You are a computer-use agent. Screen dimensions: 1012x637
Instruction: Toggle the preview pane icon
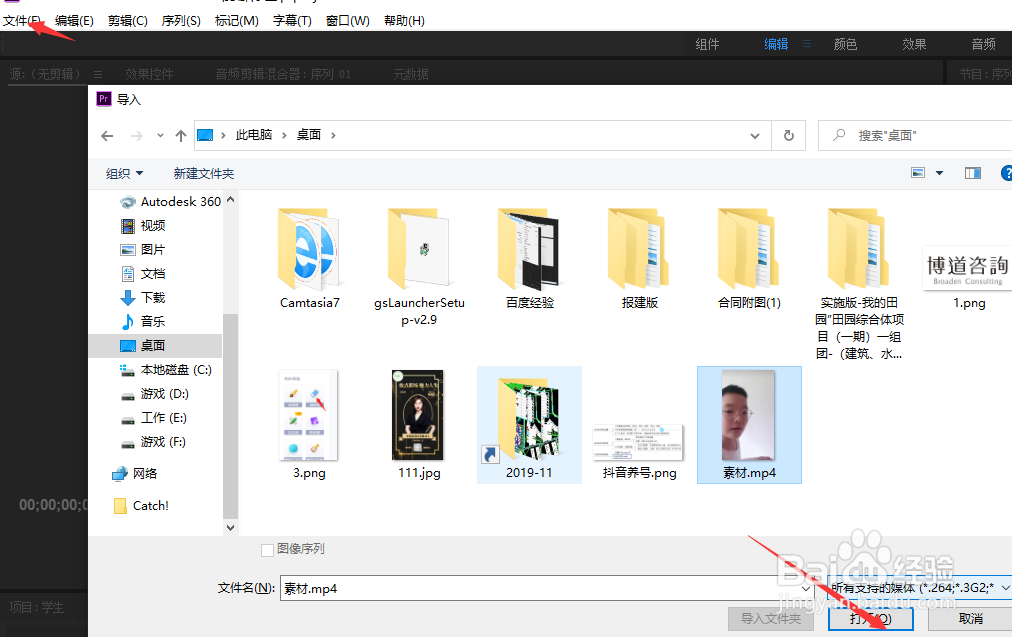click(x=972, y=172)
